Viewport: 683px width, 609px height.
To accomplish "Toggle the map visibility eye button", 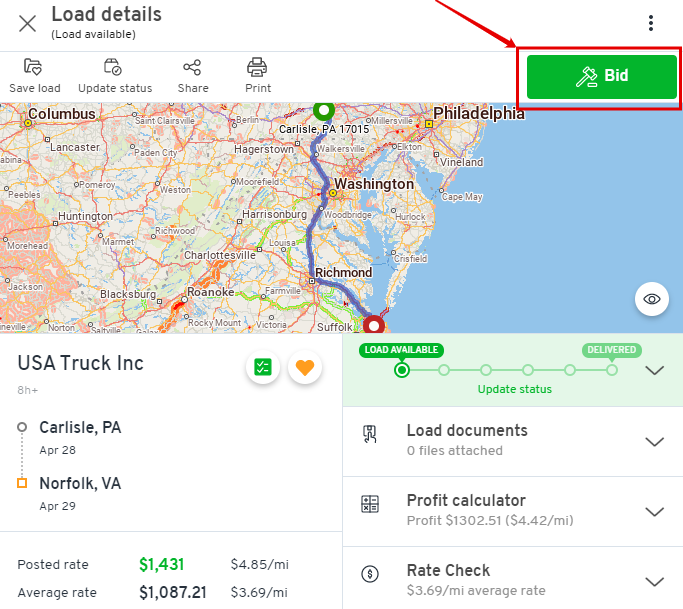I will (652, 299).
